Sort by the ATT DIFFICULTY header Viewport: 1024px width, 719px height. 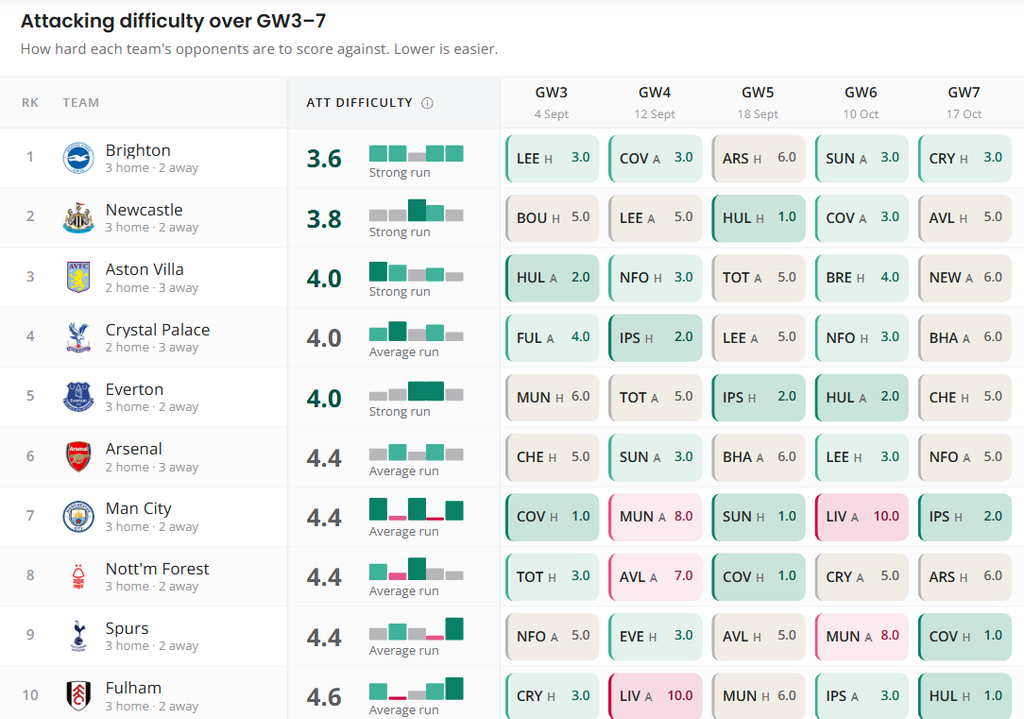click(x=360, y=103)
